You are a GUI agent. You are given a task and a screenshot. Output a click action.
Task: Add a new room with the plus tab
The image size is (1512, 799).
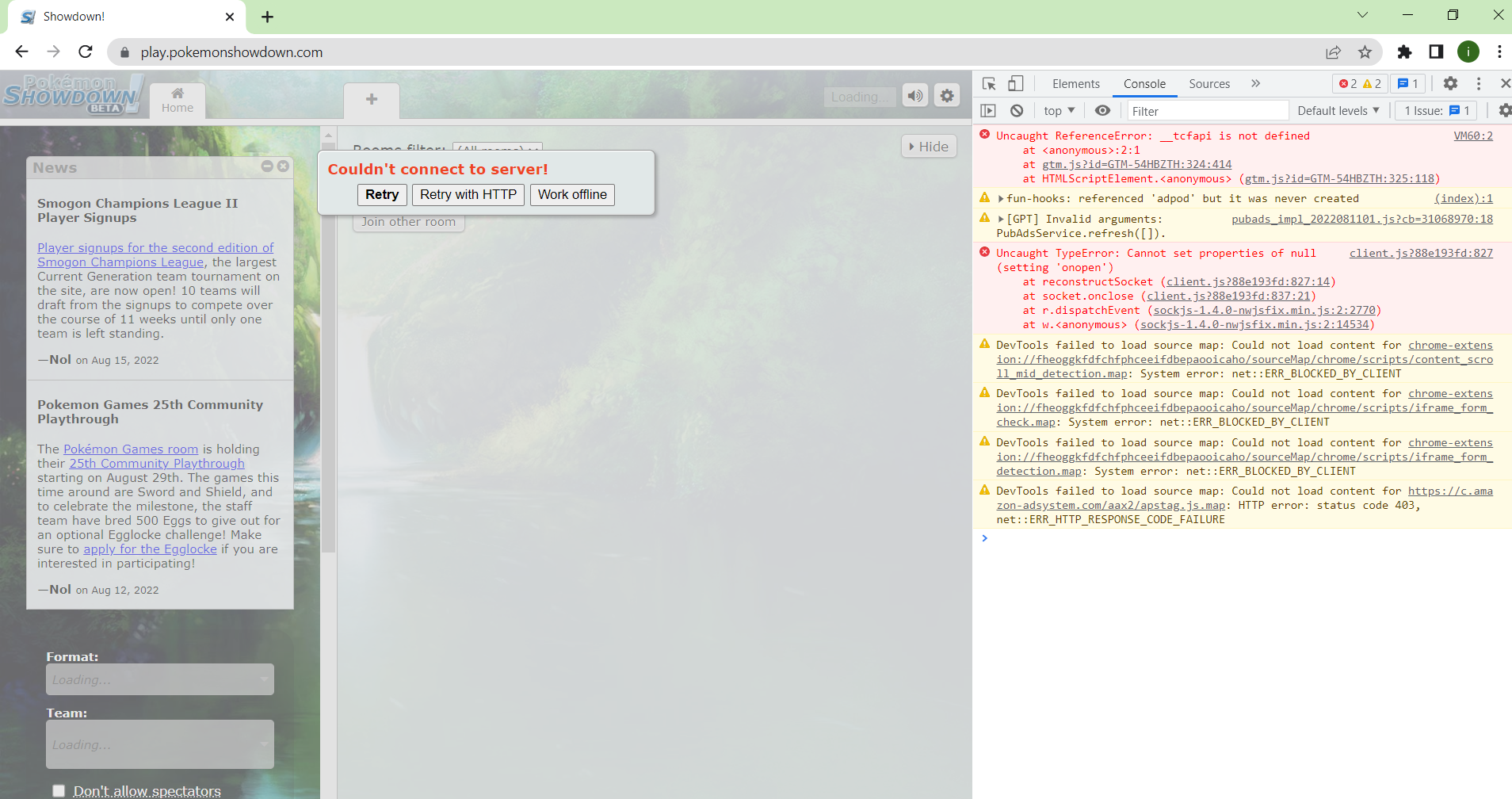(372, 100)
